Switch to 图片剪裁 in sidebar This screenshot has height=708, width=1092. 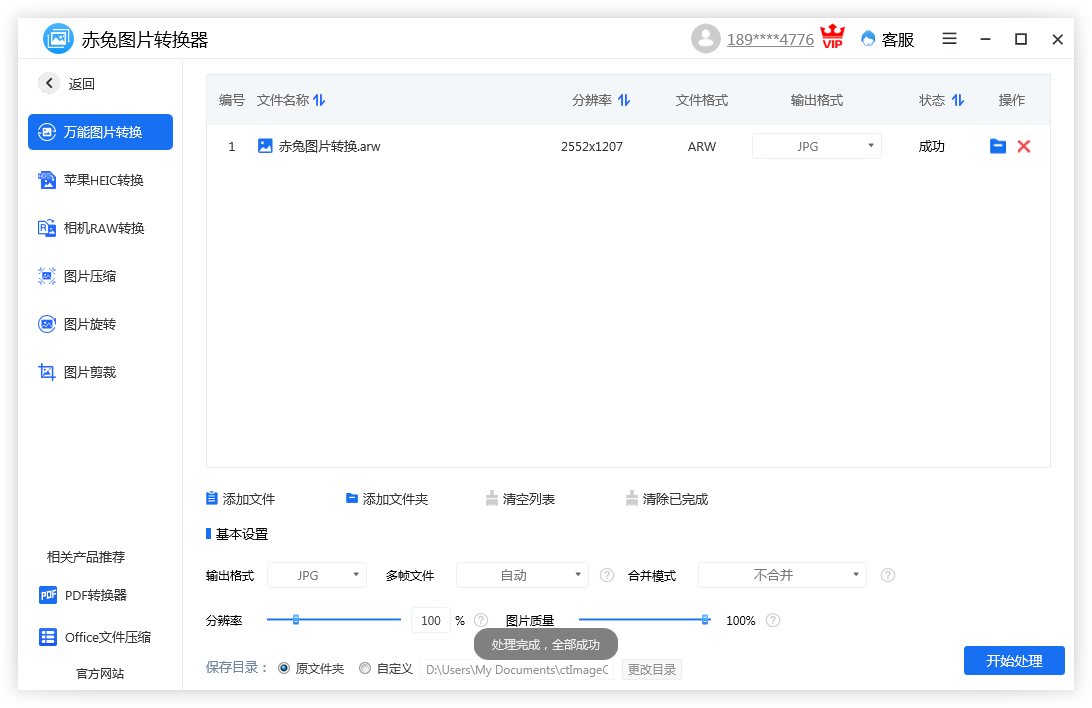(x=77, y=372)
